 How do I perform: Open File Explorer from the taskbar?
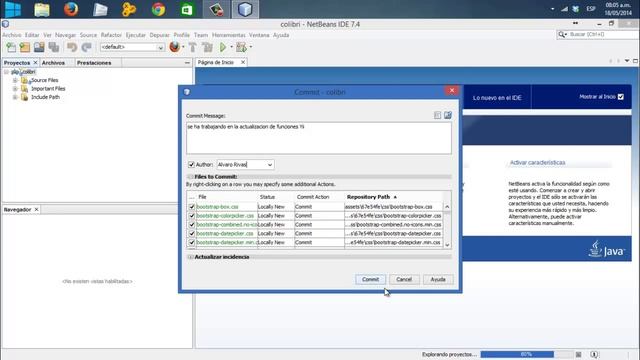(x=42, y=9)
